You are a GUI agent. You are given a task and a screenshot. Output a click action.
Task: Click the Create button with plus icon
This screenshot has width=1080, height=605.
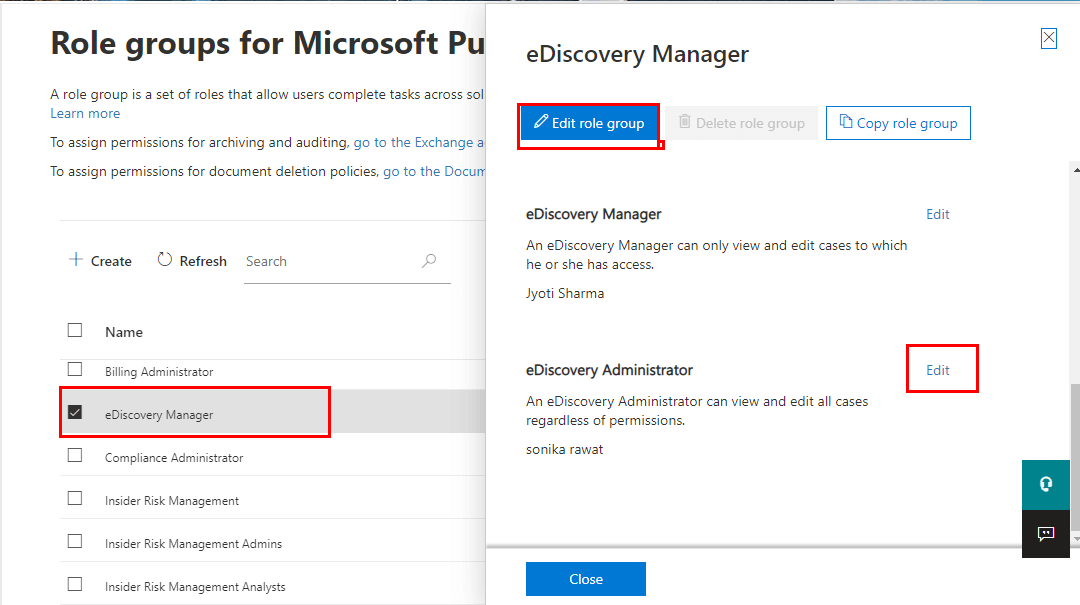pyautogui.click(x=101, y=261)
